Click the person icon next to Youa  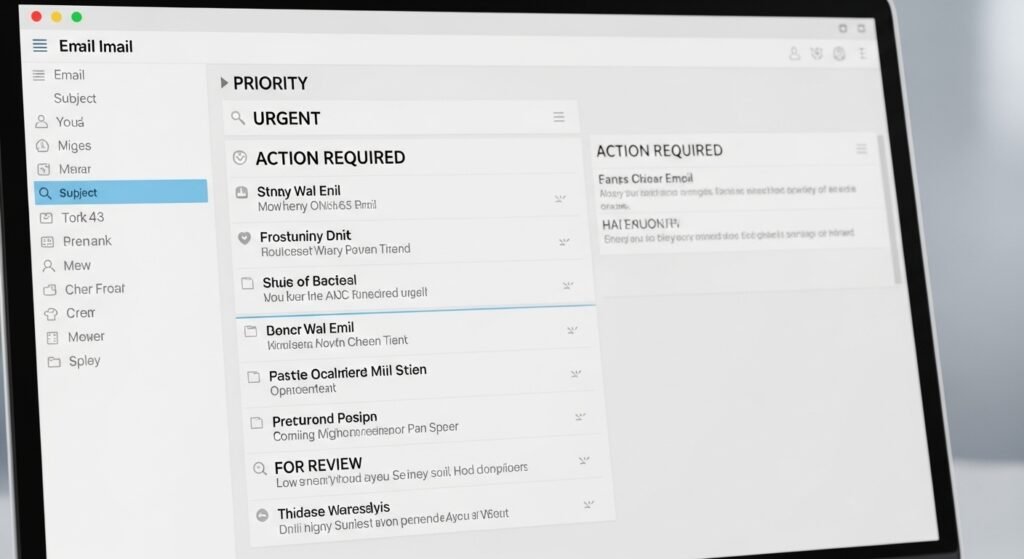[41, 122]
